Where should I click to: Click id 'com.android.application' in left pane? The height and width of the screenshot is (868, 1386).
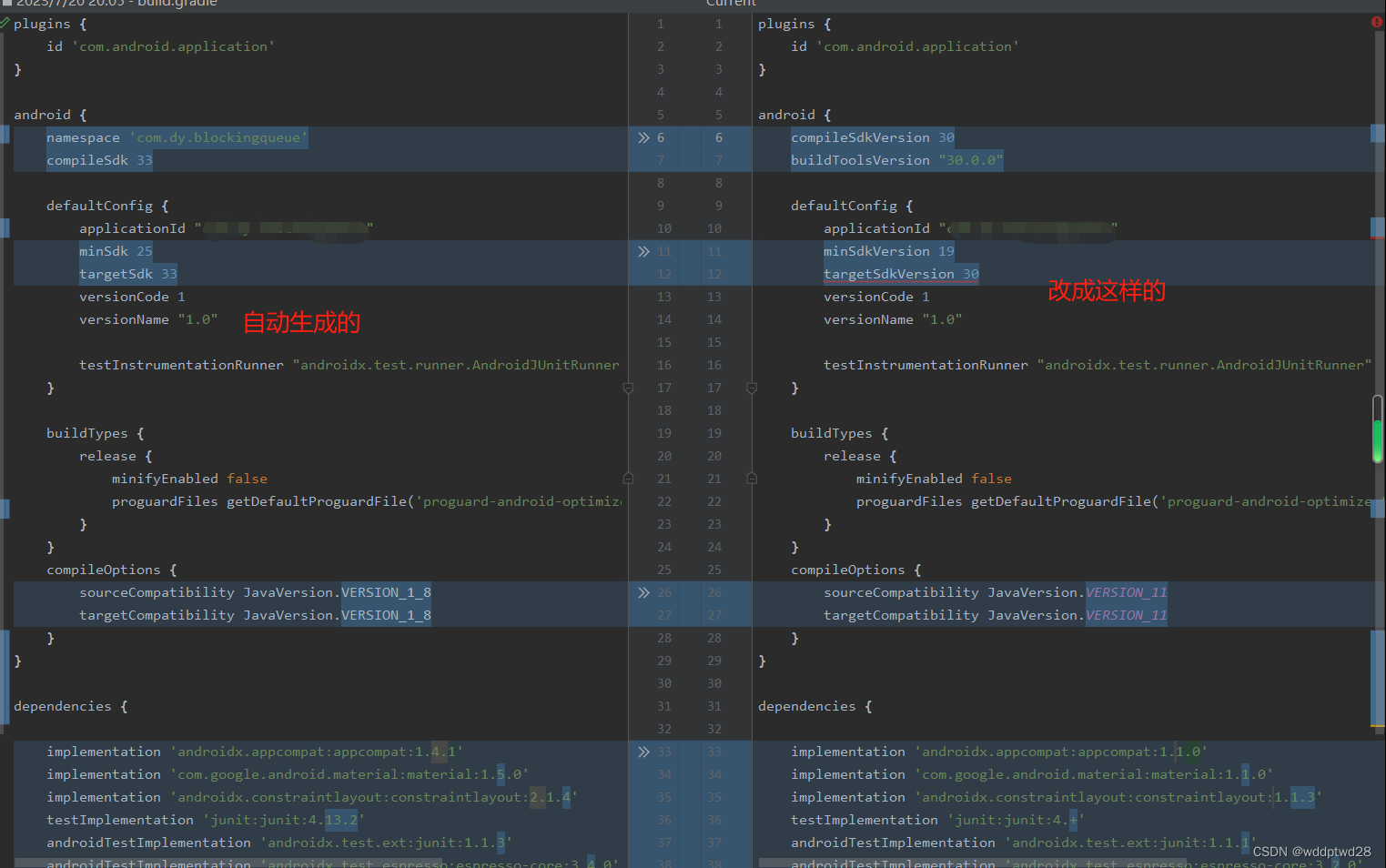(x=161, y=46)
